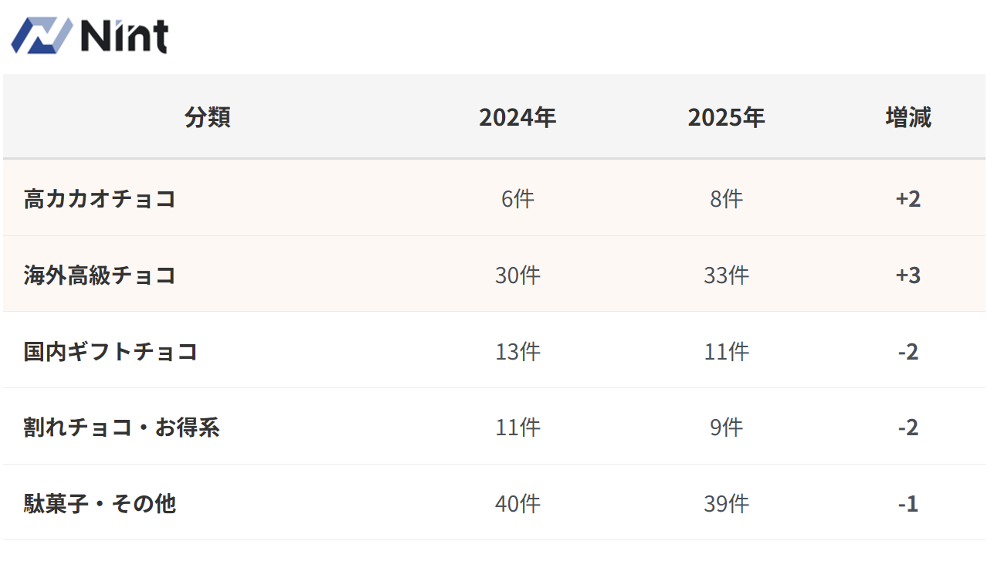The height and width of the screenshot is (564, 1000).
Task: Click the 分類 column header
Action: point(207,118)
